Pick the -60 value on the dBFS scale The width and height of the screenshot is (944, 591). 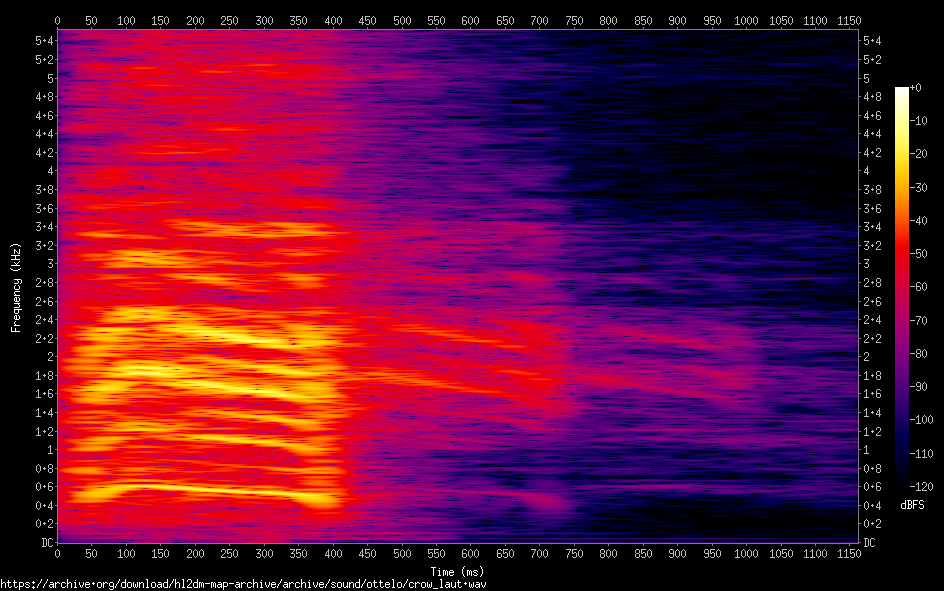pos(923,289)
